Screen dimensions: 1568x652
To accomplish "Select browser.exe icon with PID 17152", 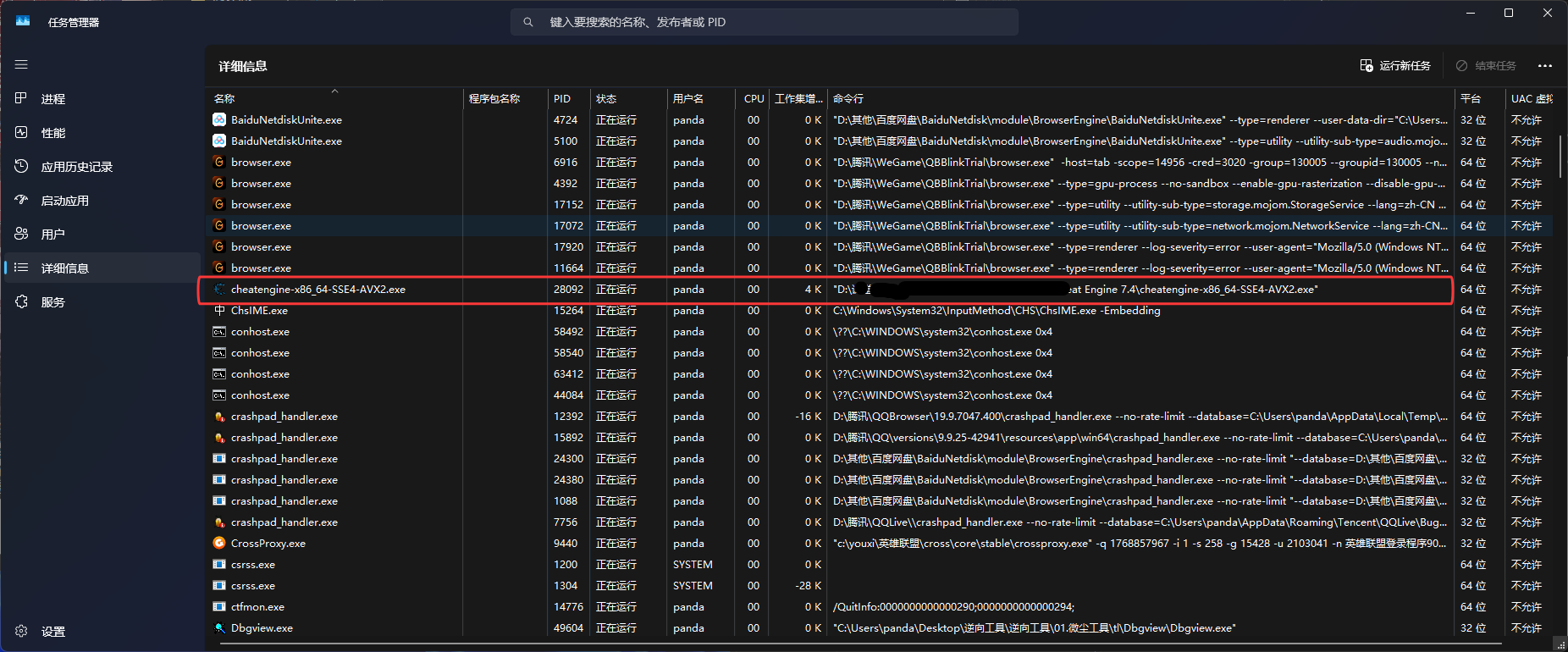I will 219,204.
